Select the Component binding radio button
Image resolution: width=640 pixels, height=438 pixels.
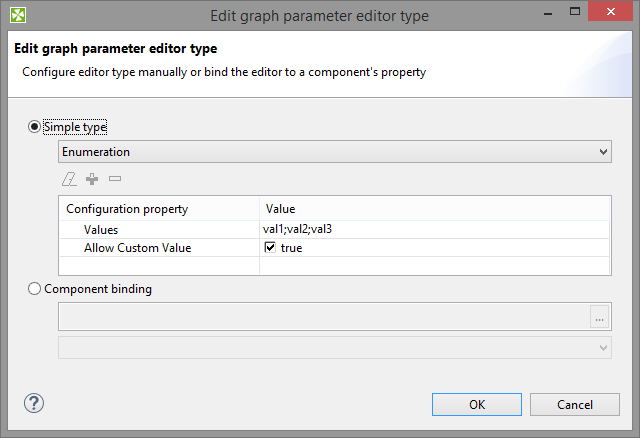coord(36,289)
